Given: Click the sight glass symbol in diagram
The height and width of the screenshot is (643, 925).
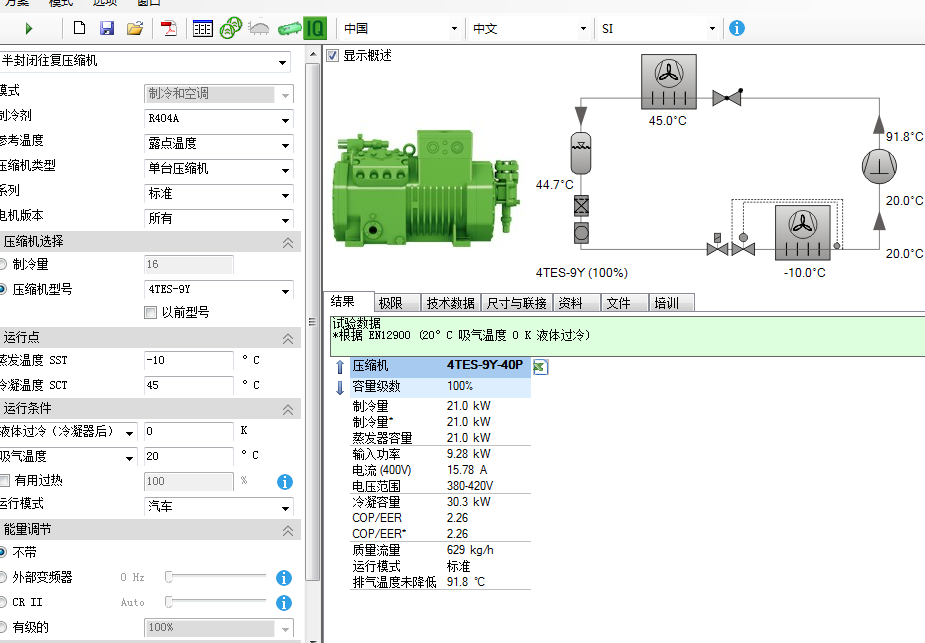Looking at the screenshot, I should 581,233.
